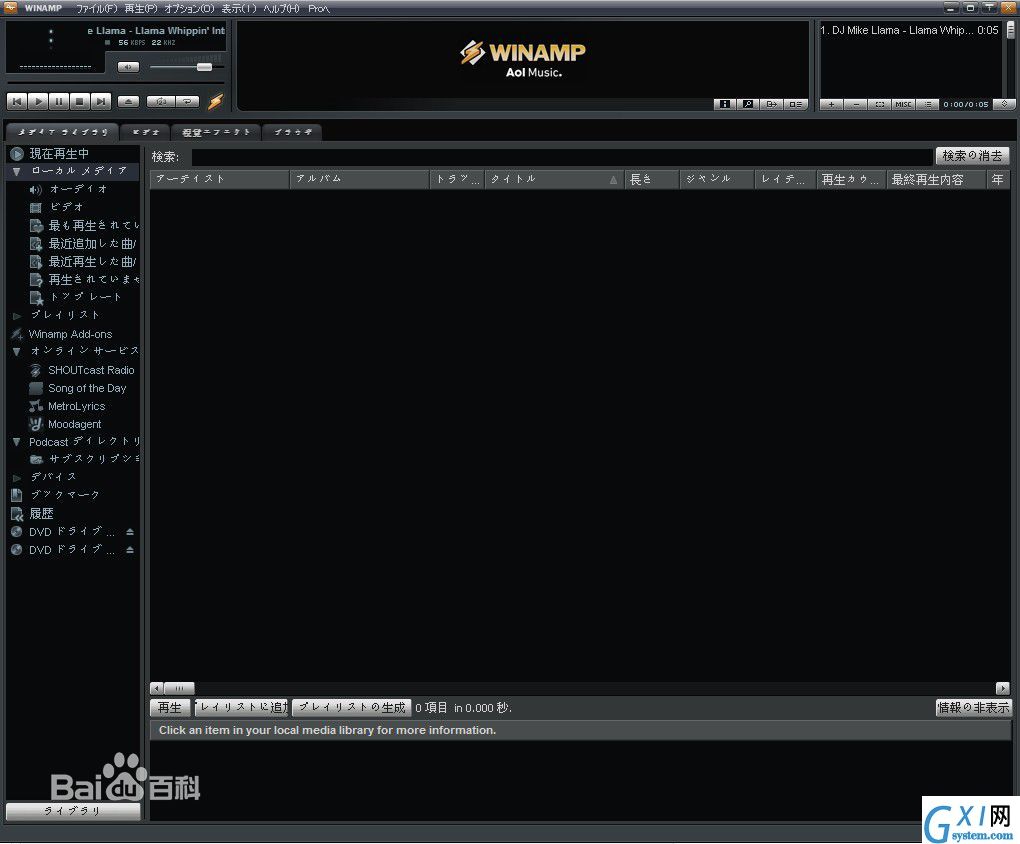Screen dimensions: 1020x844
Task: Mute audio with the speaker button
Action: (x=128, y=67)
